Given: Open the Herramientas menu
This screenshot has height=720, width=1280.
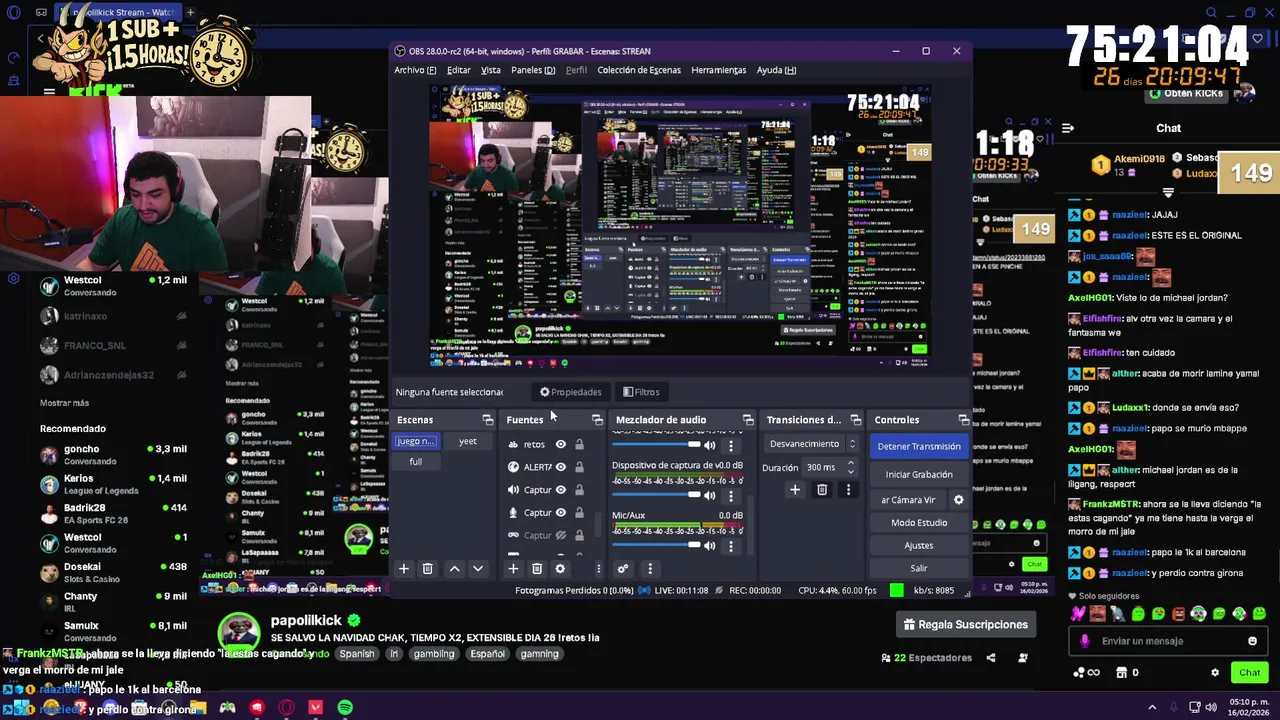Looking at the screenshot, I should point(719,70).
